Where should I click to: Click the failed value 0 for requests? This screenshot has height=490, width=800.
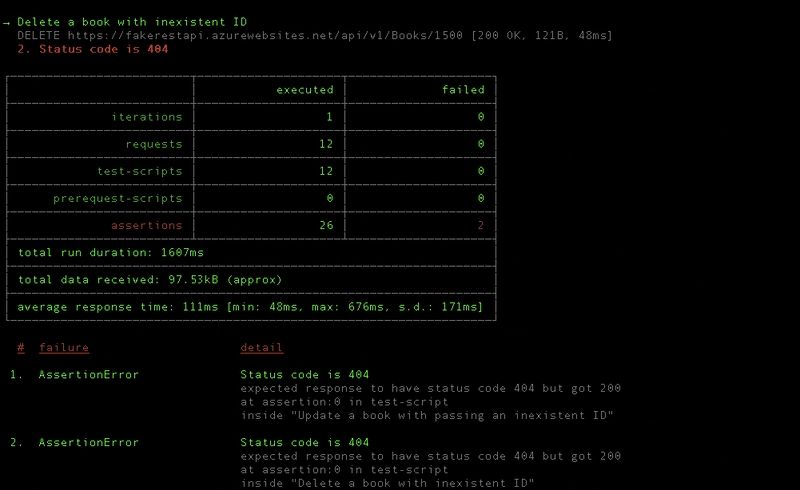point(481,144)
